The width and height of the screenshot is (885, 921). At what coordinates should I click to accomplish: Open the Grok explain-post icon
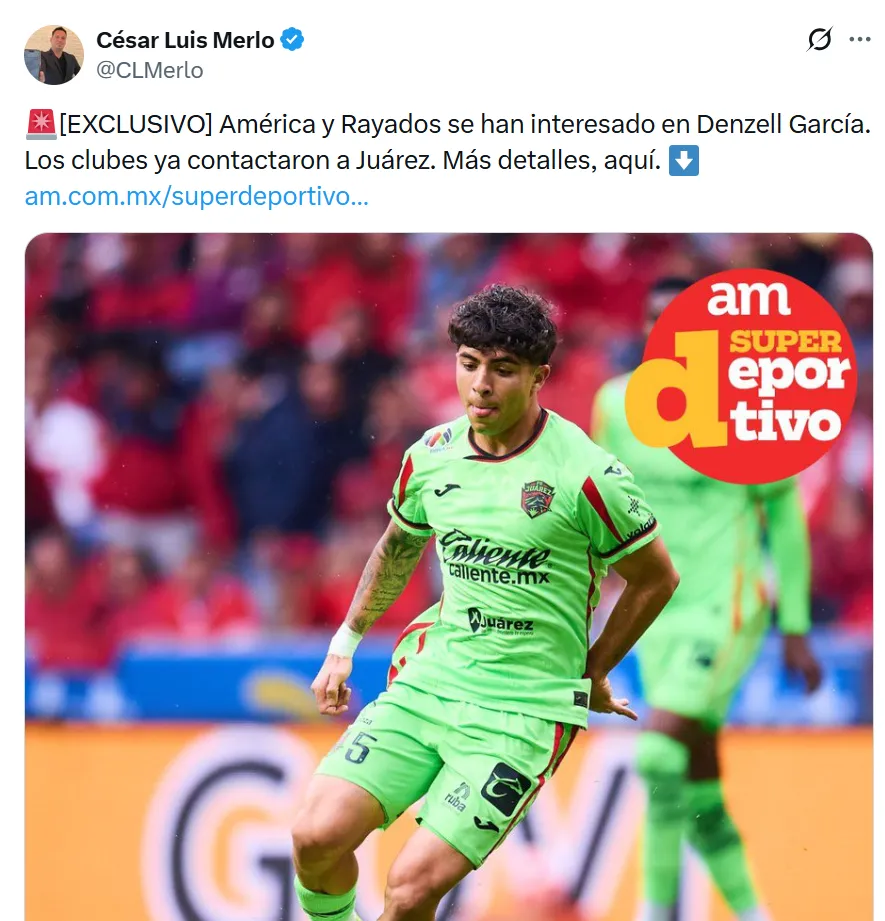coord(819,39)
